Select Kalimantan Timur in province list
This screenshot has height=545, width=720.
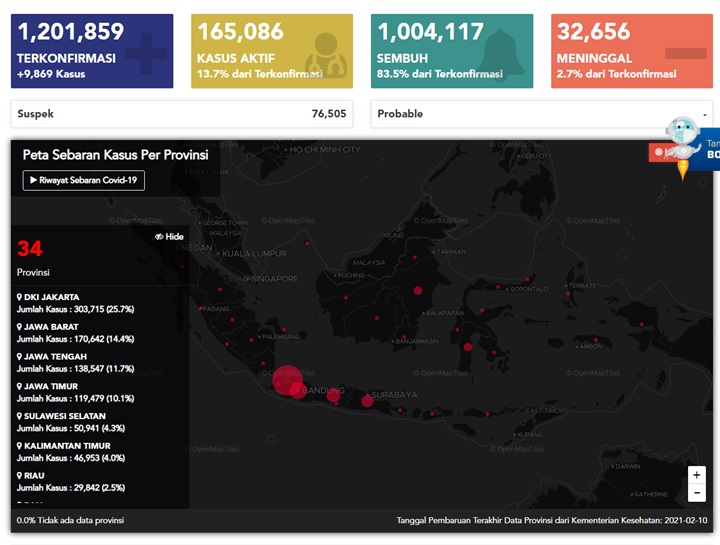(x=71, y=452)
